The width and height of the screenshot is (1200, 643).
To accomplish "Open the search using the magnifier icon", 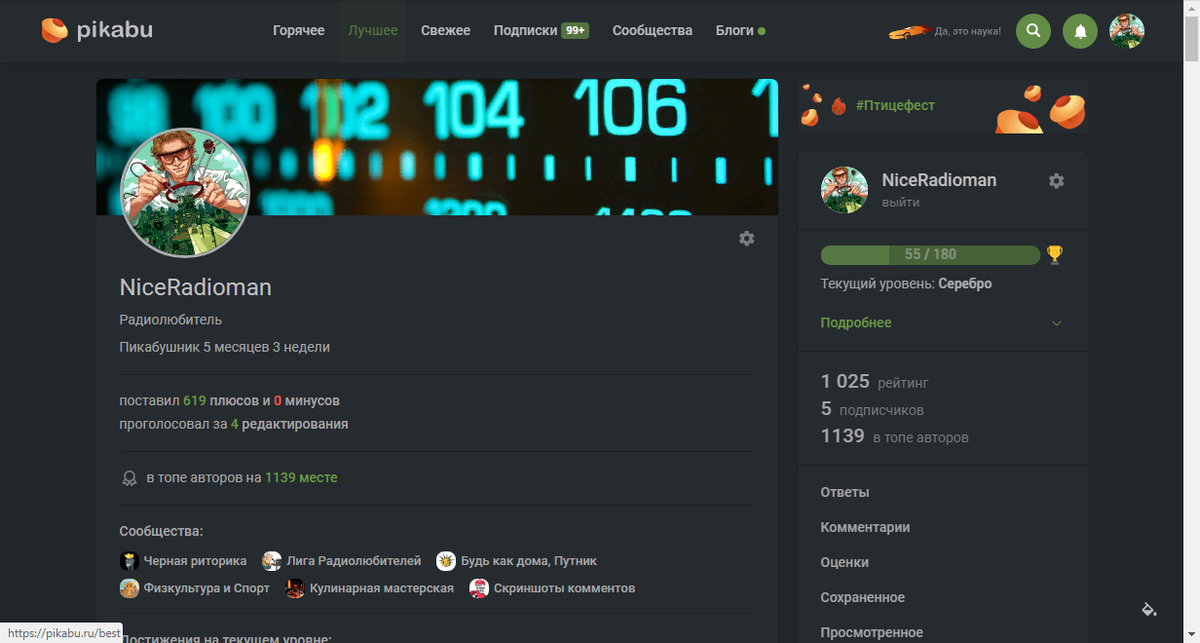I will pyautogui.click(x=1033, y=31).
